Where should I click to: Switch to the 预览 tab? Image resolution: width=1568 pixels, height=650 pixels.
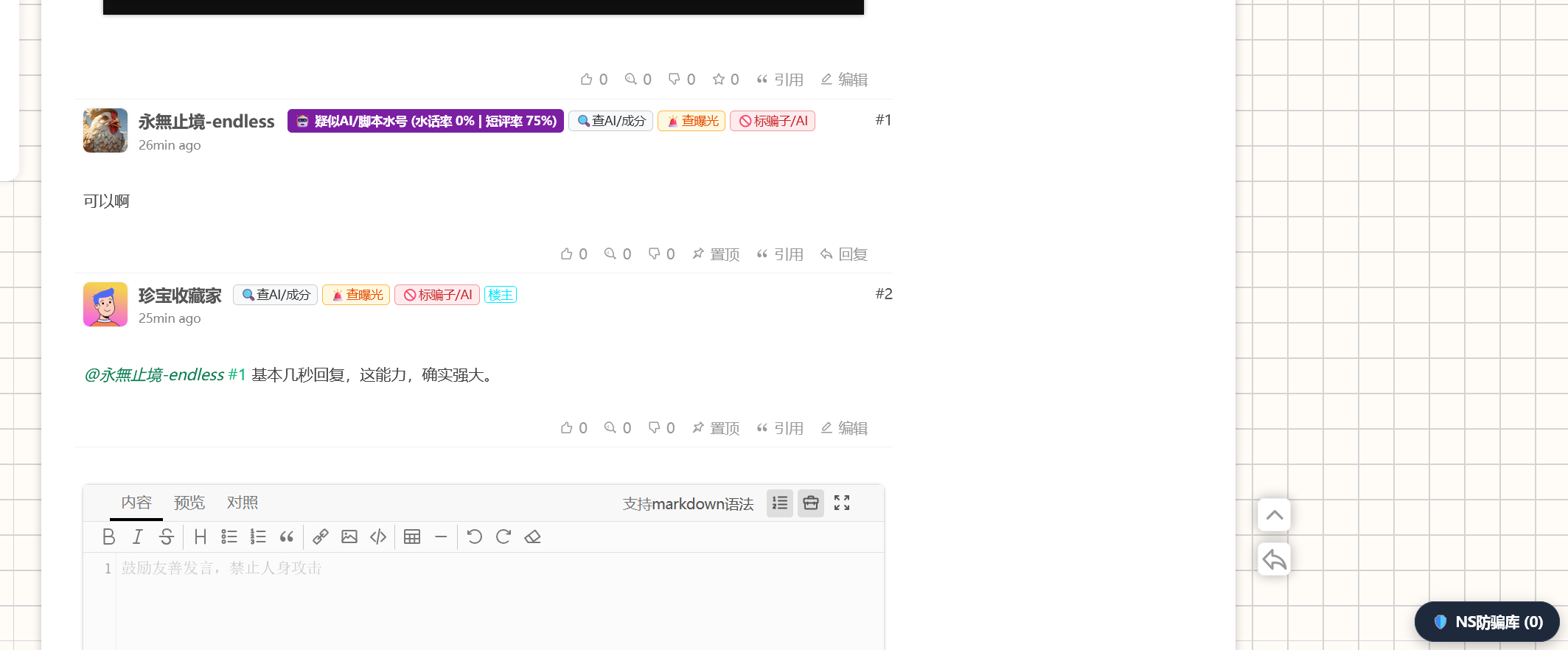click(x=189, y=503)
